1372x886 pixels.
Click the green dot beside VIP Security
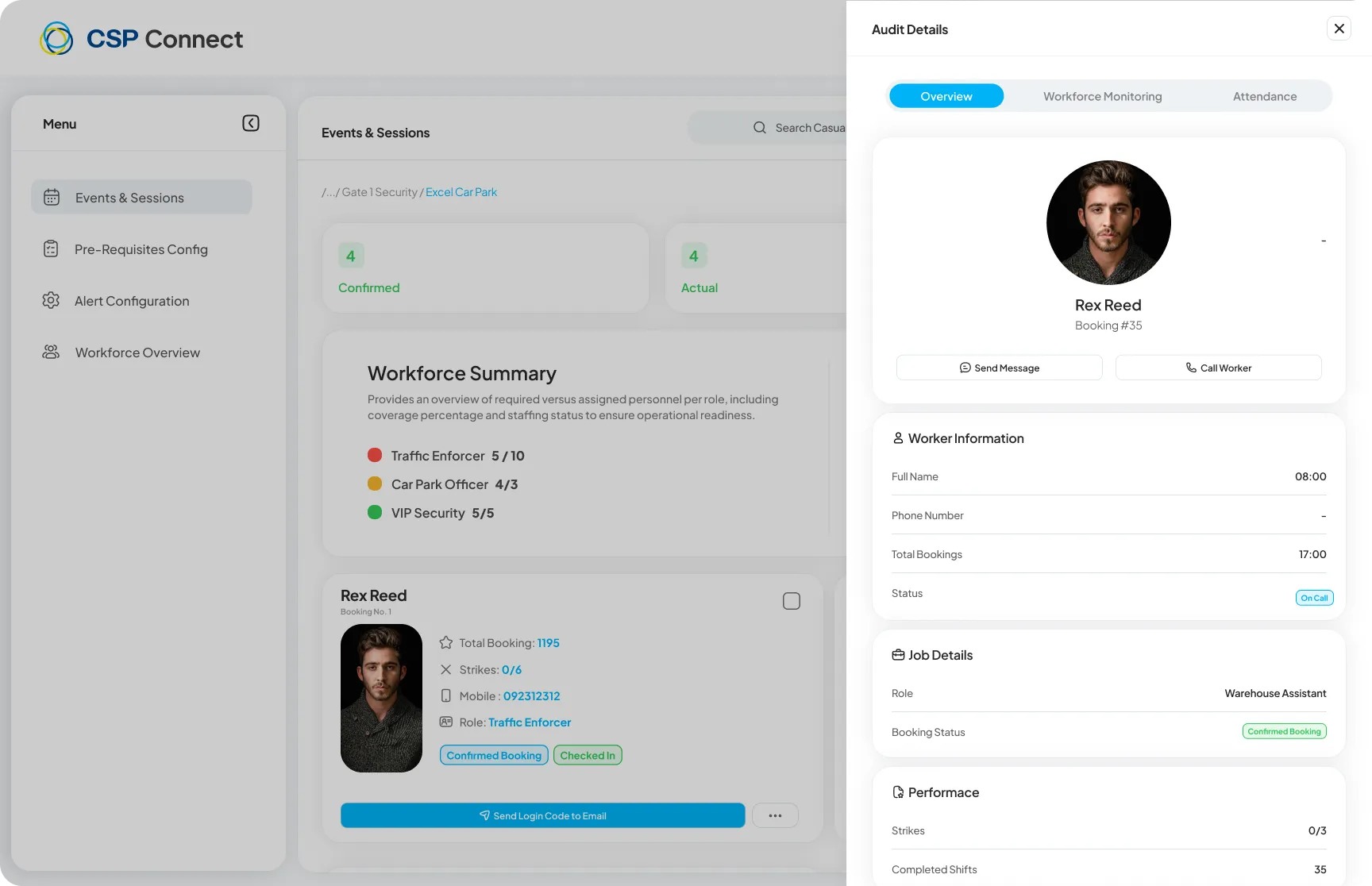pyautogui.click(x=375, y=512)
